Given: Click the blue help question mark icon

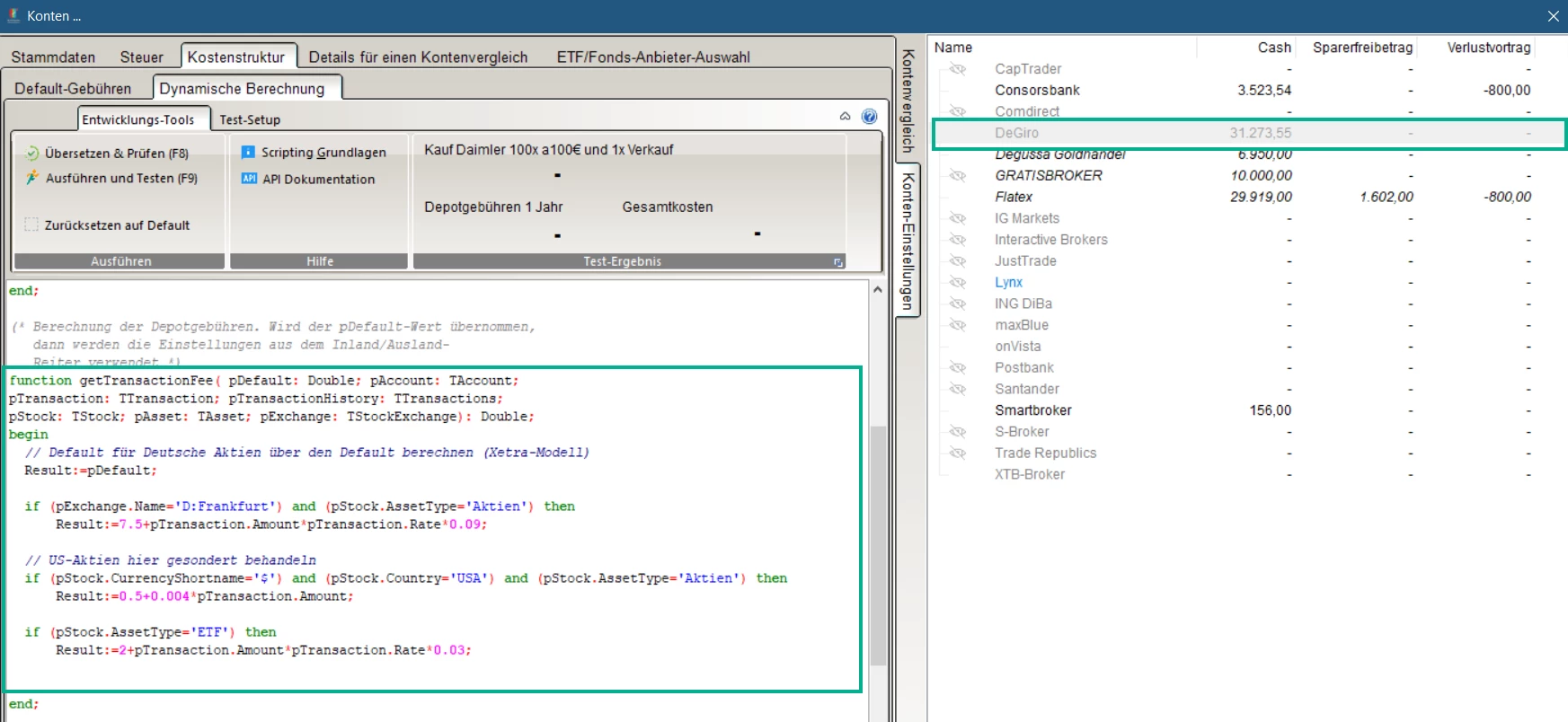Looking at the screenshot, I should tap(869, 116).
